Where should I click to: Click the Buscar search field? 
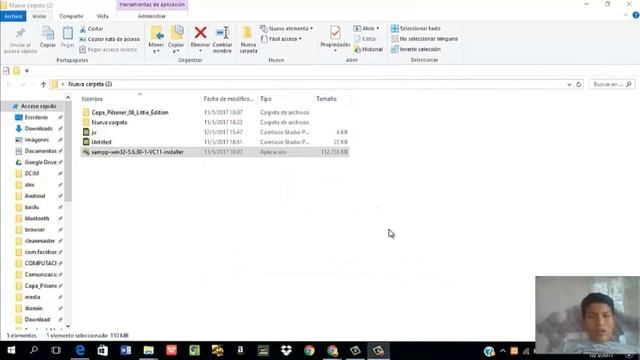[x=611, y=84]
